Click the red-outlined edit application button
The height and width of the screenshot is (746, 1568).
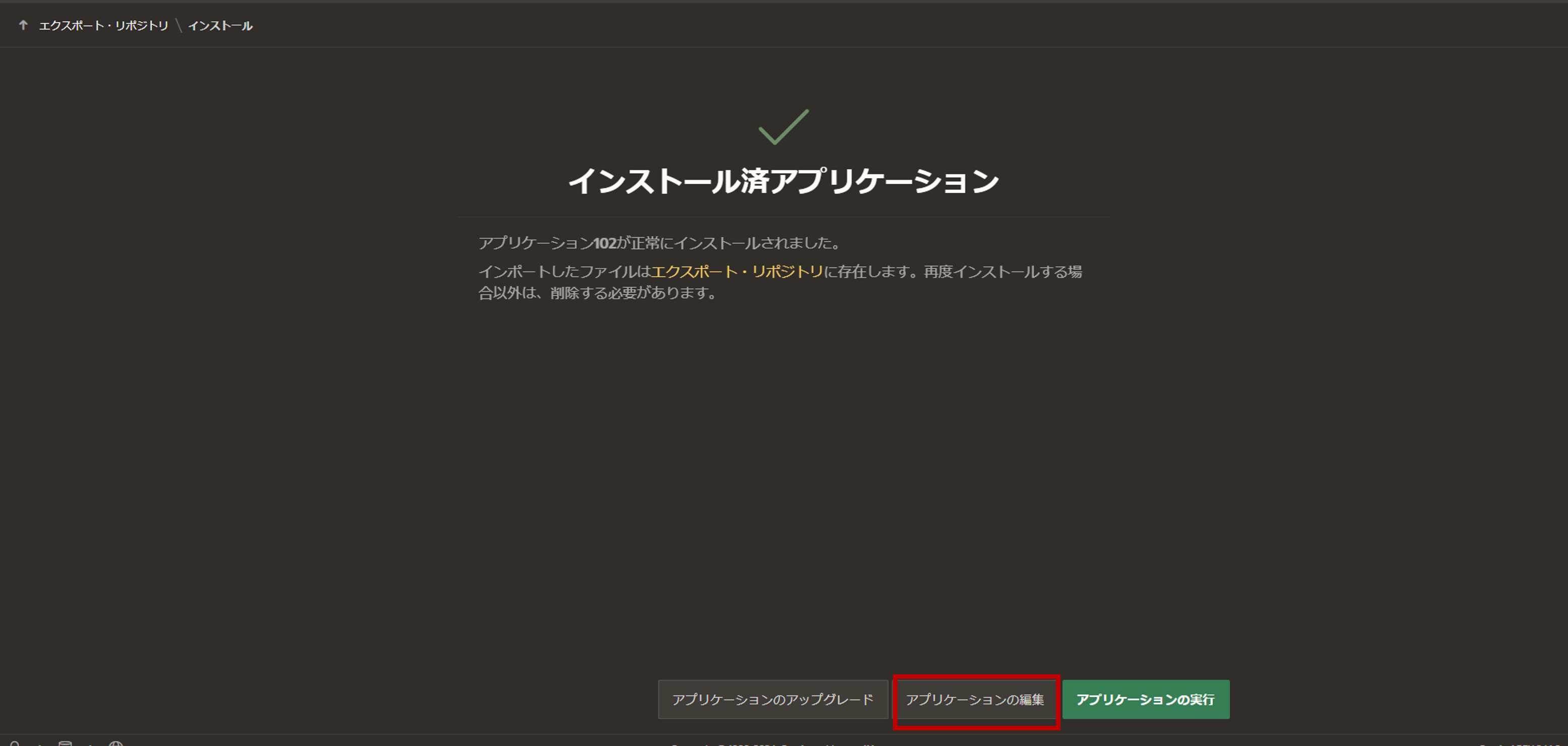pos(976,700)
